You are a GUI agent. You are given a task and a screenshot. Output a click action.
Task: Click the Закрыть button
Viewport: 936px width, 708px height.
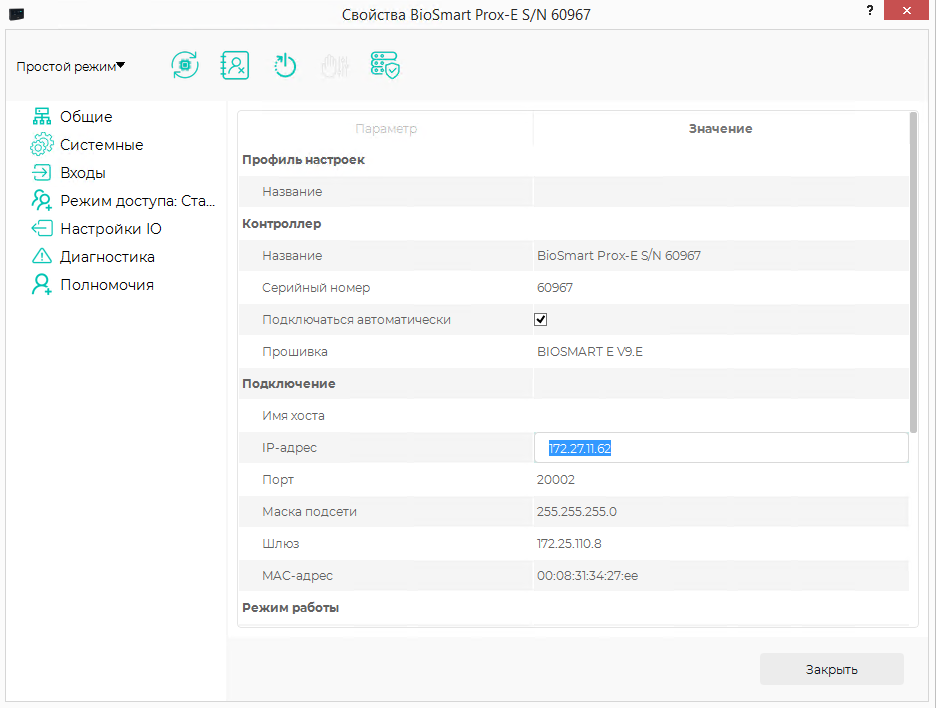tap(832, 669)
